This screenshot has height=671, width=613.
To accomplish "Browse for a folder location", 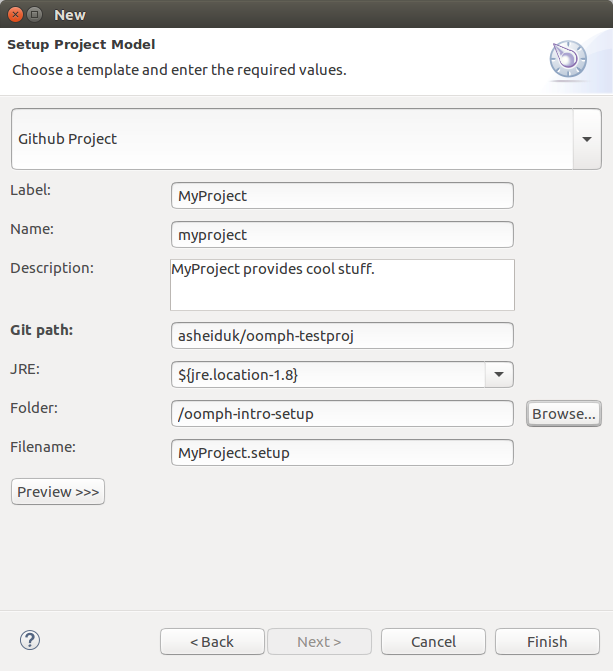I will (x=564, y=414).
